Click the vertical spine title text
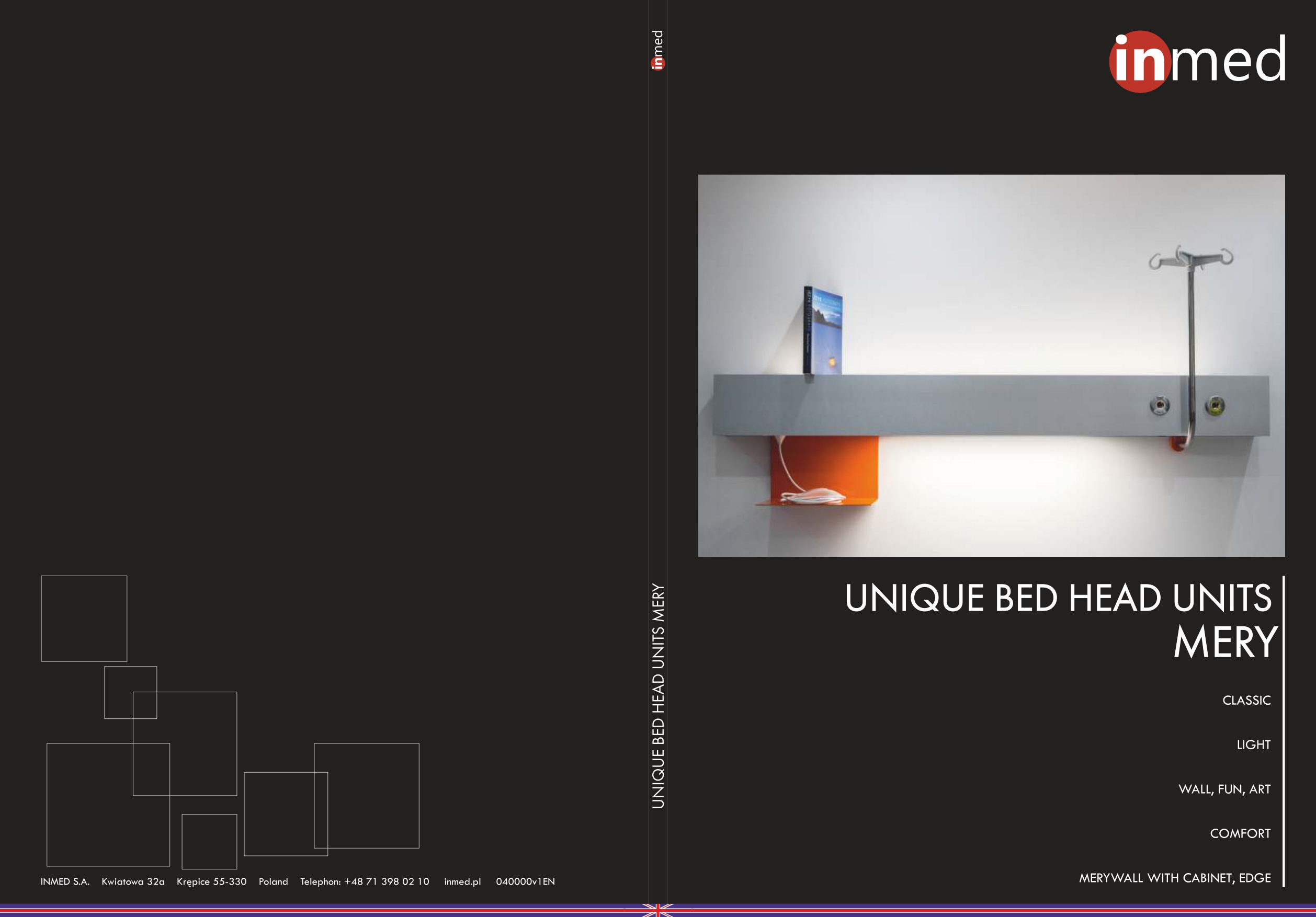1316x917 pixels. click(x=658, y=696)
